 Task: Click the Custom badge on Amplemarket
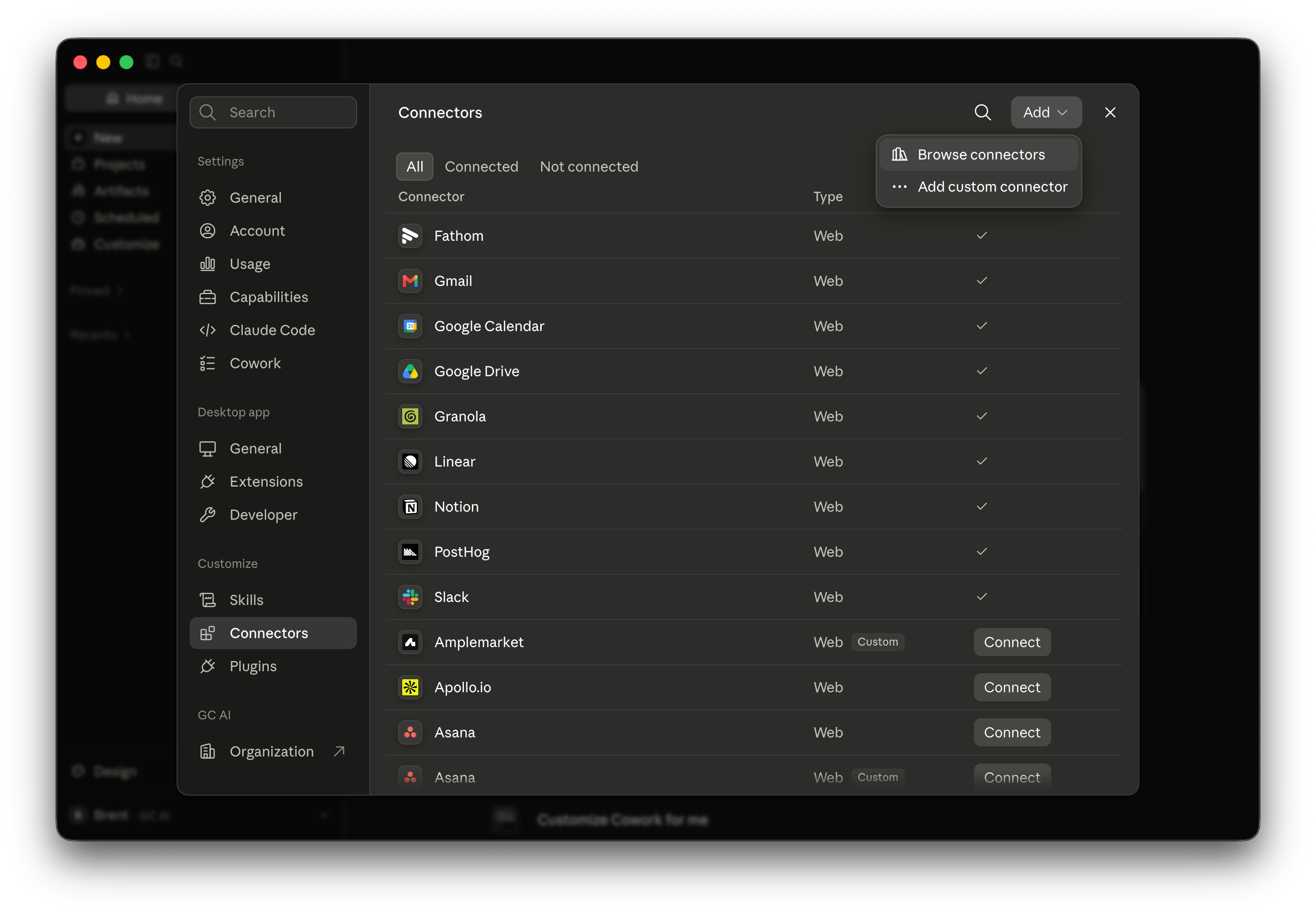point(878,642)
